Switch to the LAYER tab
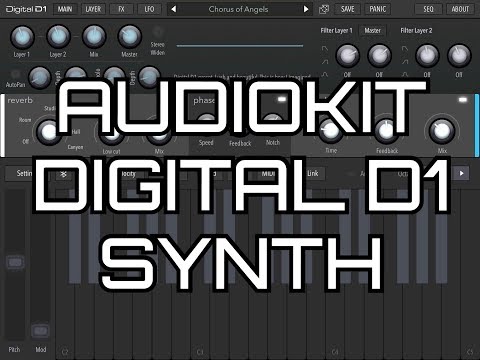This screenshot has width=480, height=360. pyautogui.click(x=93, y=9)
